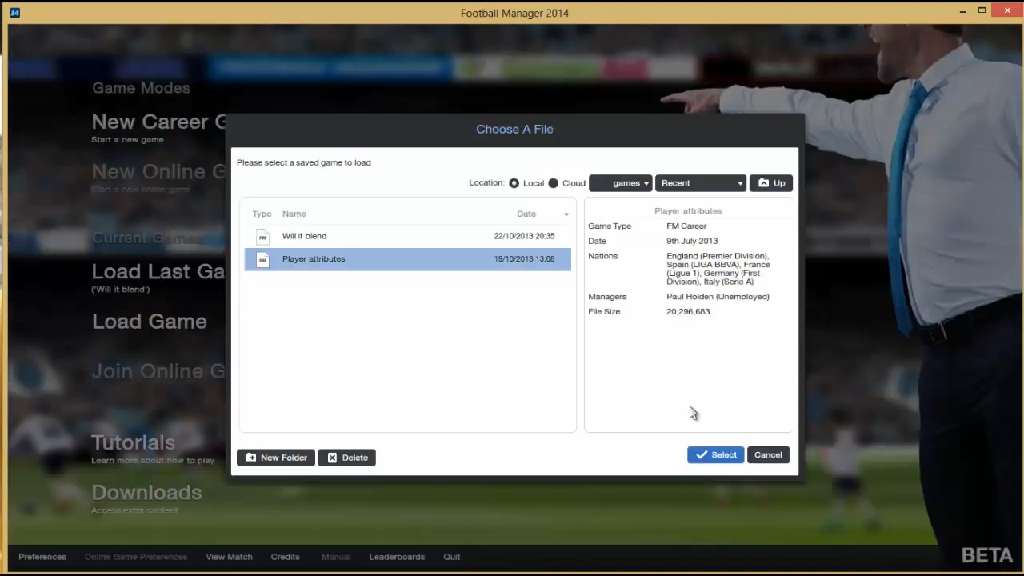Click the file icon beside Player attributes
Viewport: 1024px width, 576px height.
point(263,259)
